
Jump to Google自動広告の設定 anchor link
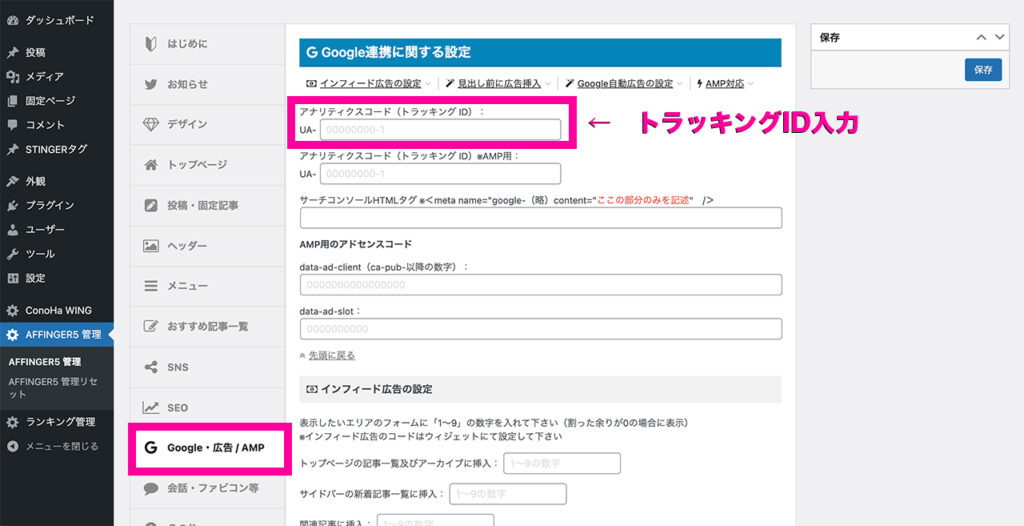pyautogui.click(x=625, y=84)
